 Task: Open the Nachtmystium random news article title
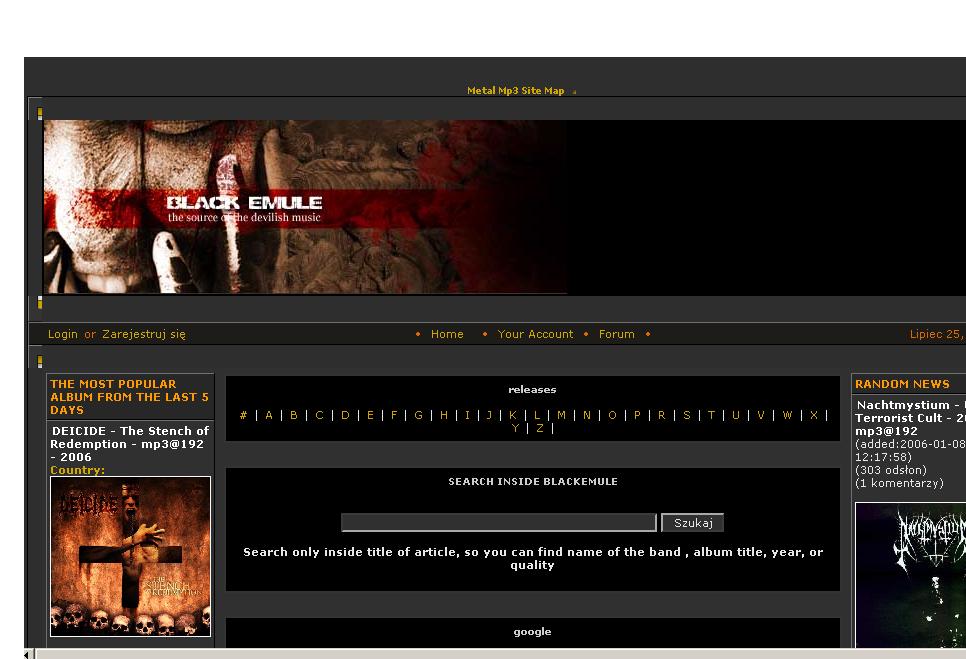pos(911,418)
